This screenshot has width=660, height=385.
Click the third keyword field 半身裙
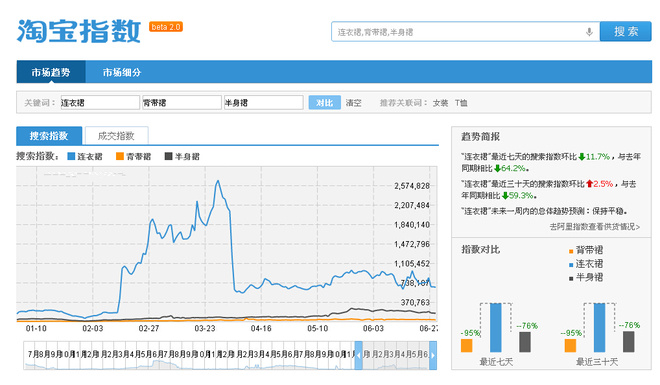coord(263,103)
